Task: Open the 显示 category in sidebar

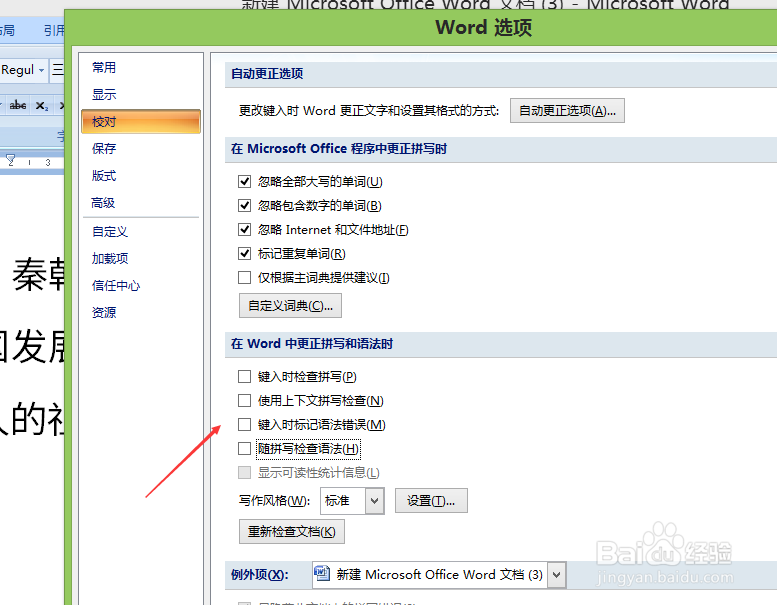Action: [x=104, y=94]
